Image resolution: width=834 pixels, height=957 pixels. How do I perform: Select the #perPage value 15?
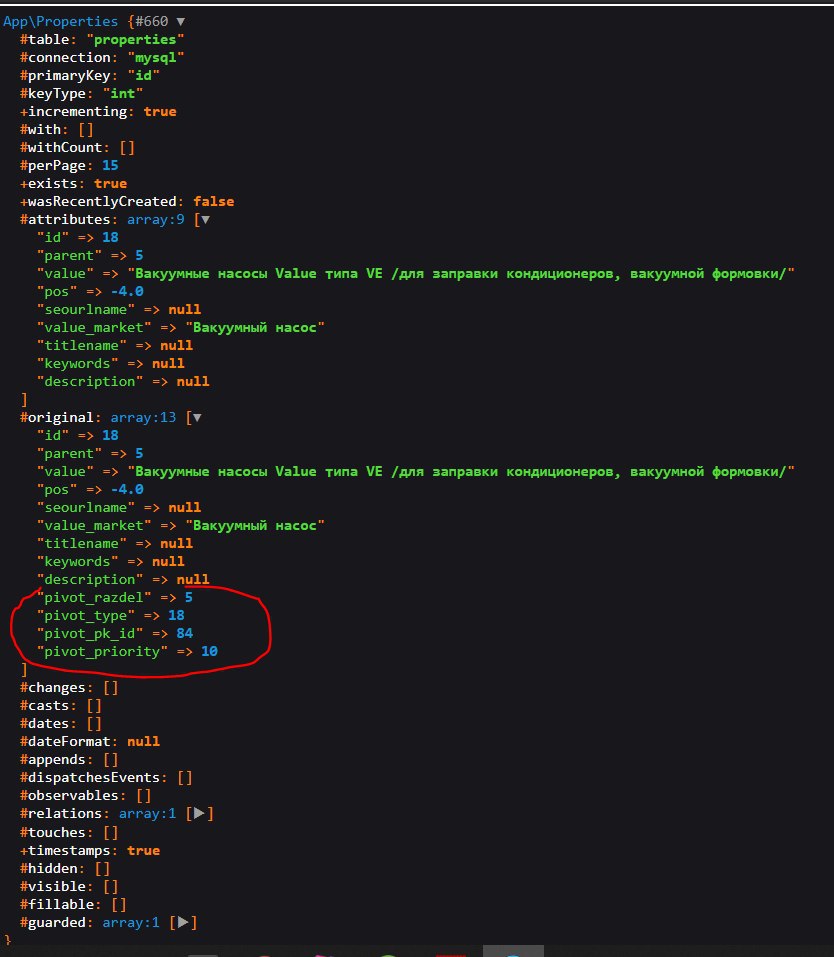click(x=111, y=165)
